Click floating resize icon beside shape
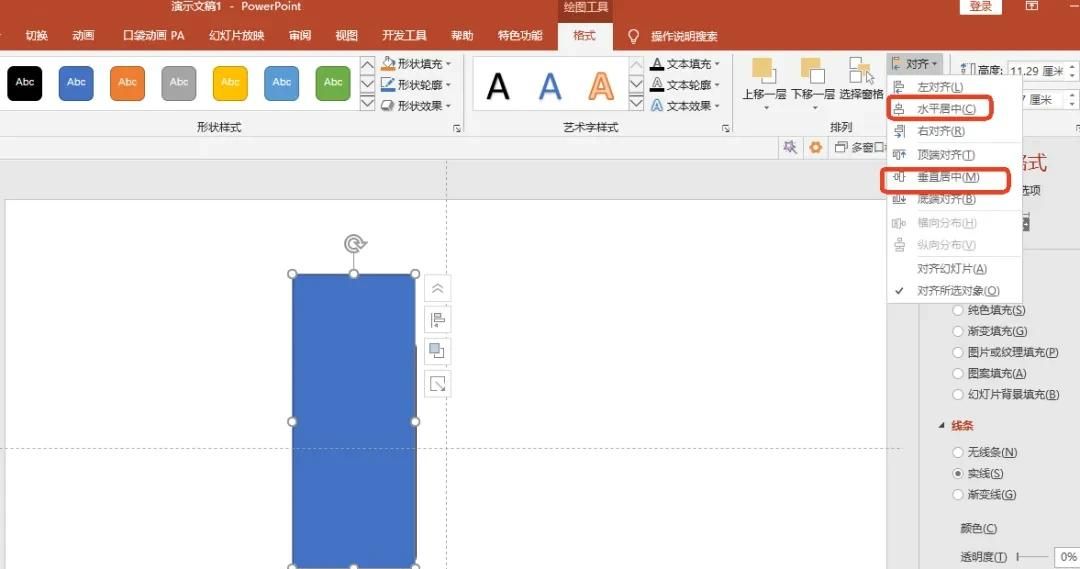The height and width of the screenshot is (569, 1080). coord(437,384)
